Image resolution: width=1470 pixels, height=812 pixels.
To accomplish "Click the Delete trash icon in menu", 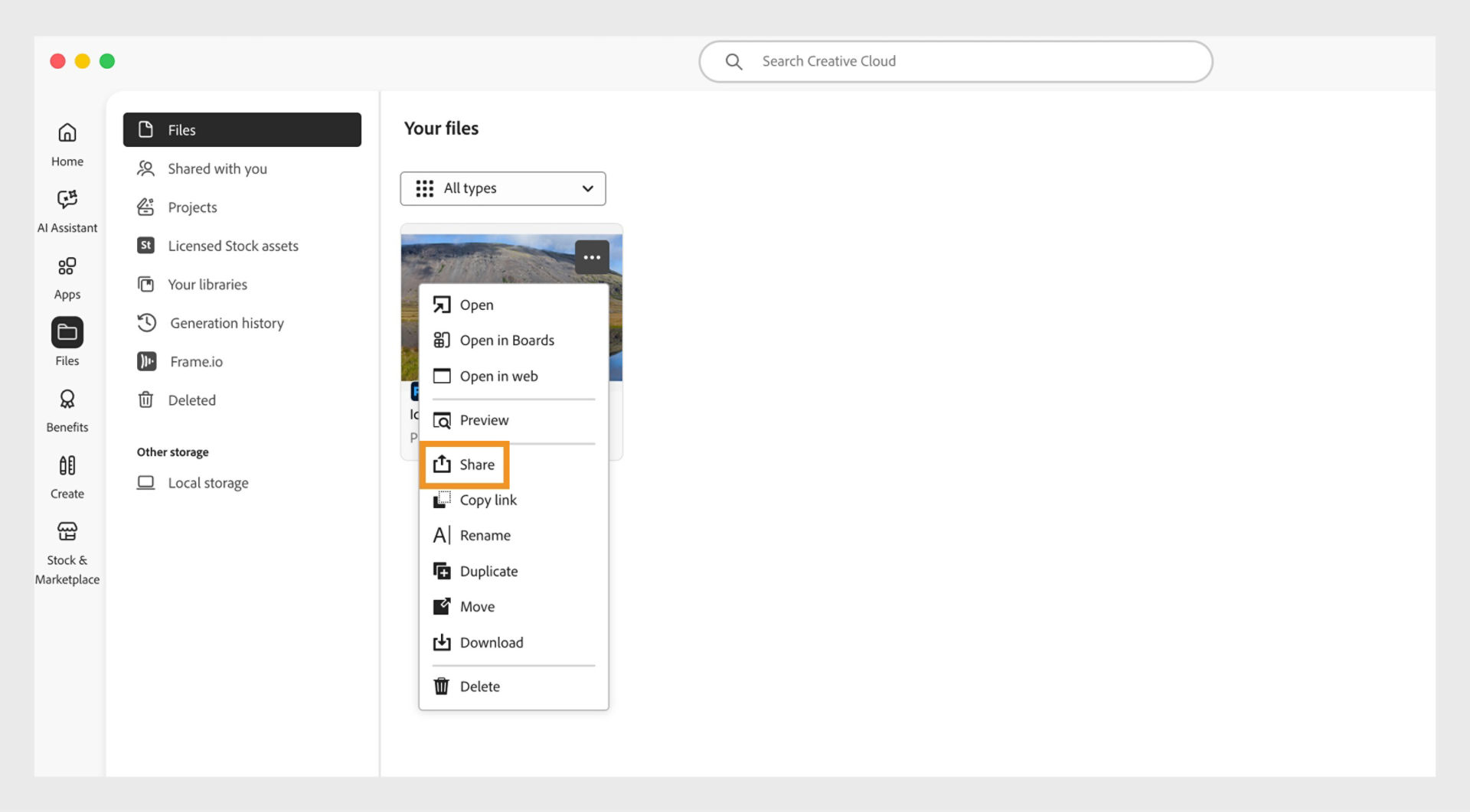I will [442, 686].
